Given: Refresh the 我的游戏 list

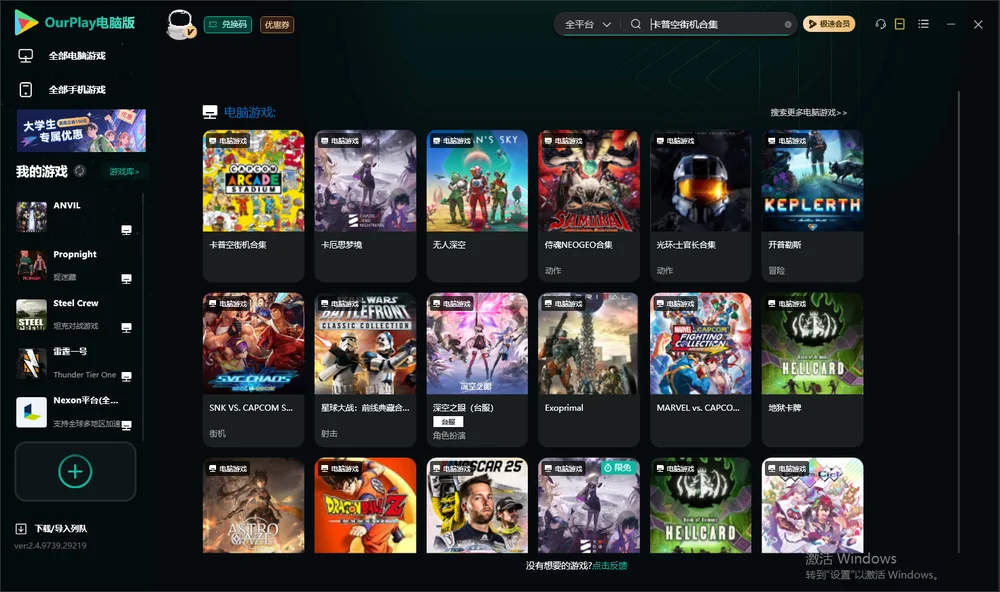Looking at the screenshot, I should point(80,171).
